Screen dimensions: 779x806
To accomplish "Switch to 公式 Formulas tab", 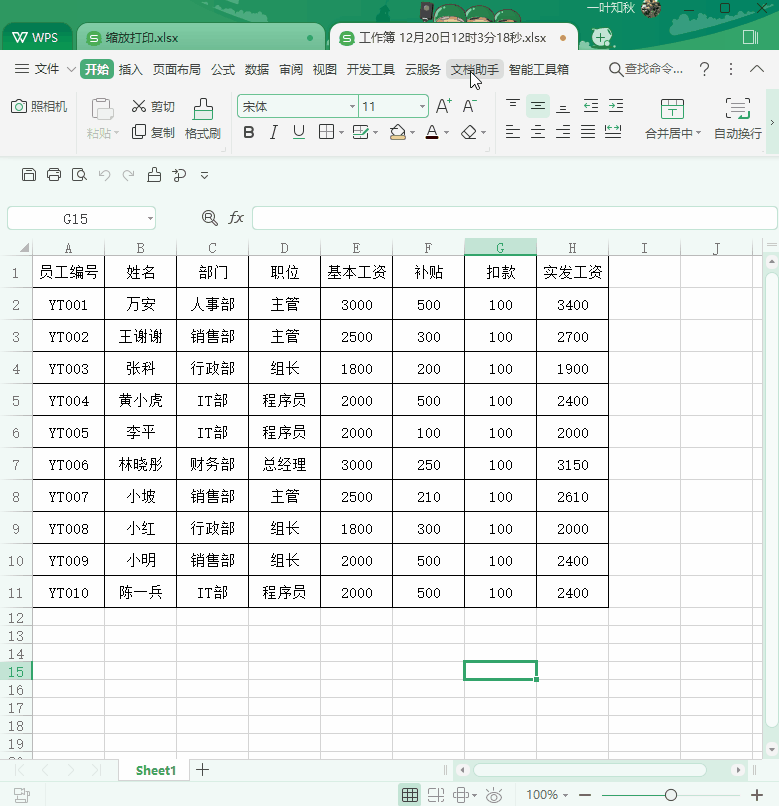I will 223,69.
